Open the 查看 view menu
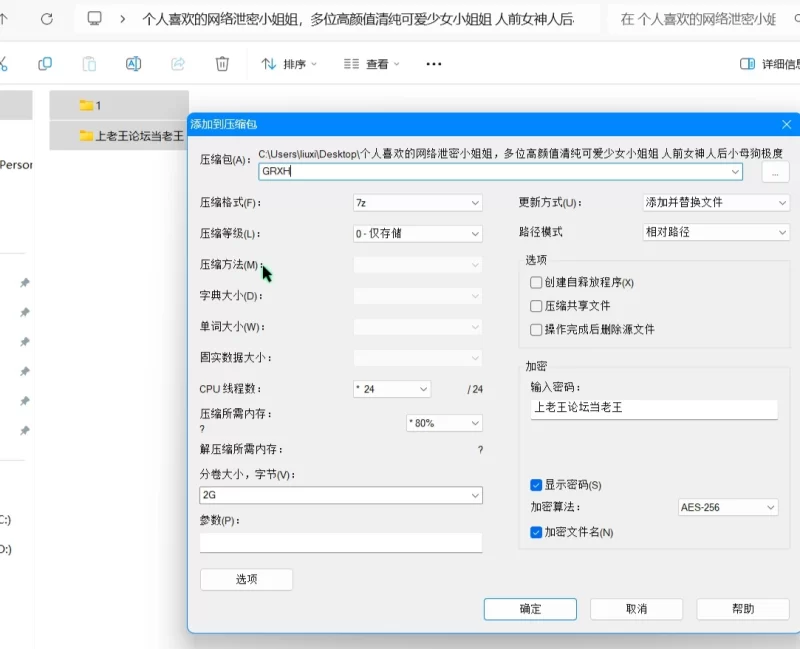The height and width of the screenshot is (649, 800). [x=371, y=64]
